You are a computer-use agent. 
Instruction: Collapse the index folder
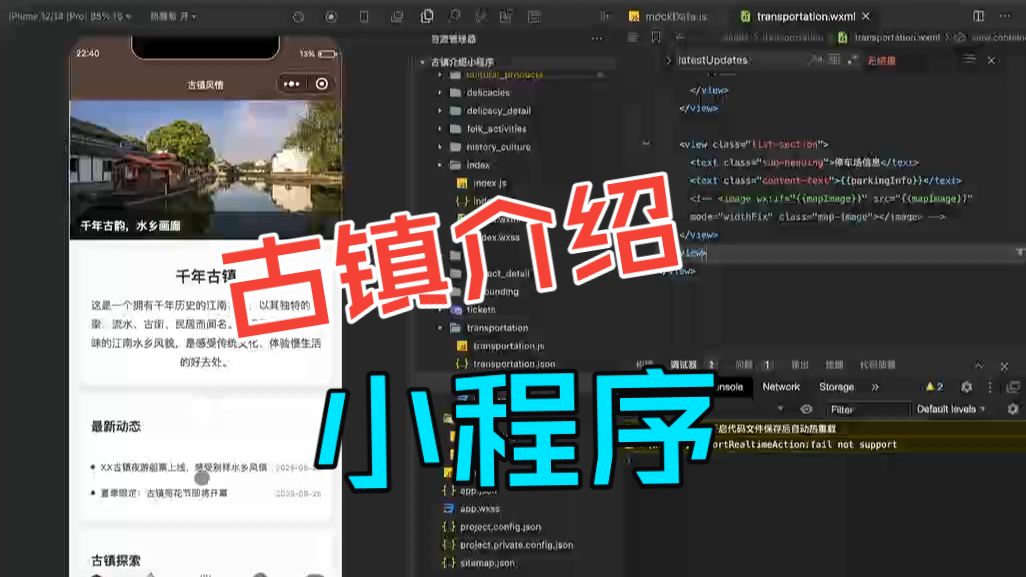point(440,166)
